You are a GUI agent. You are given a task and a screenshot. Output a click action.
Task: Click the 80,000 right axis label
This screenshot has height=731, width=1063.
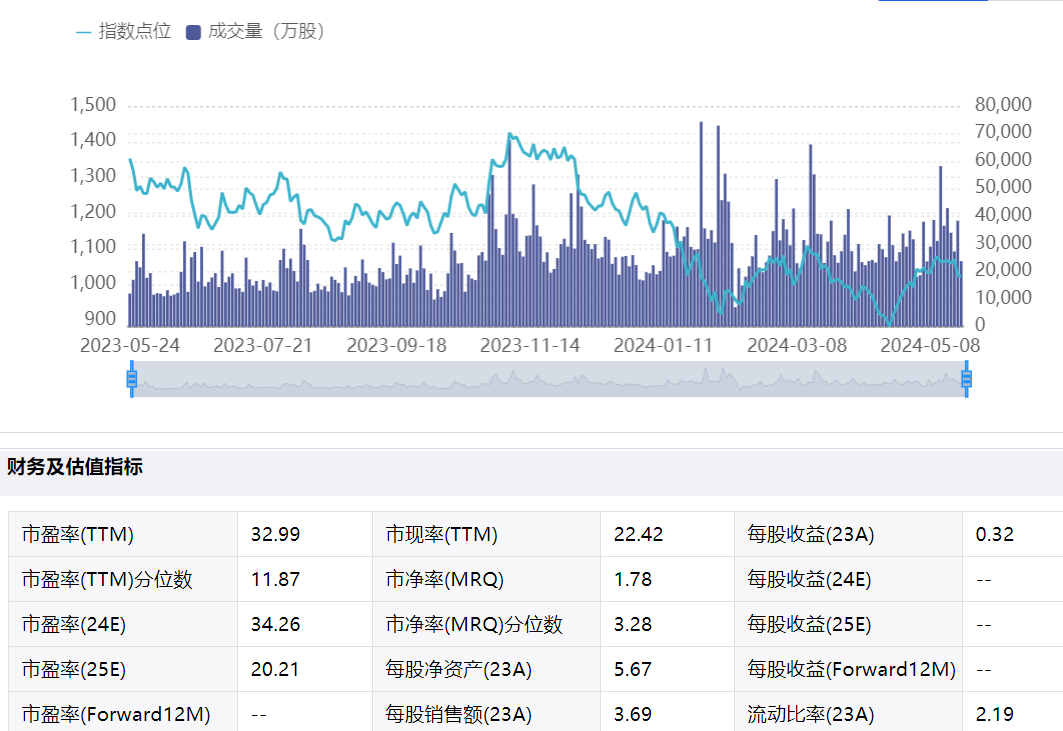pyautogui.click(x=1001, y=105)
